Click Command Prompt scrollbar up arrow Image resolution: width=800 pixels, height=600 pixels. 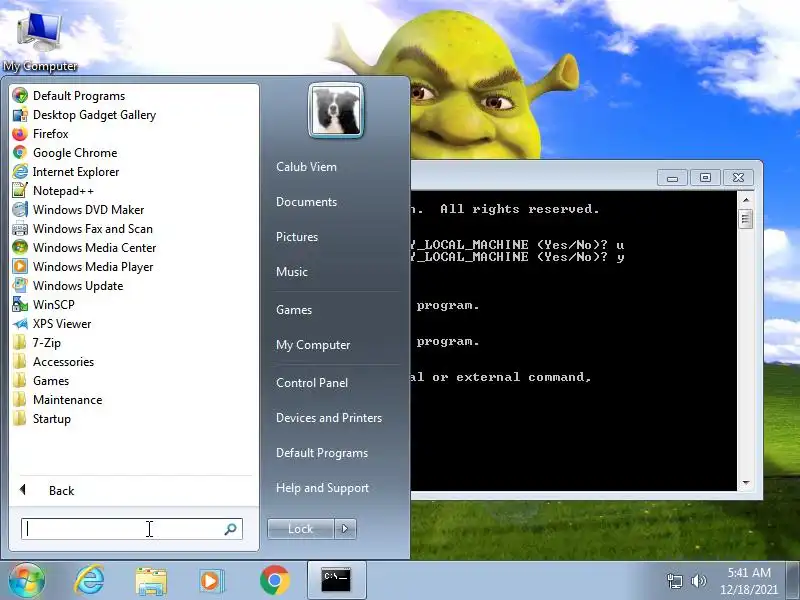coord(746,200)
